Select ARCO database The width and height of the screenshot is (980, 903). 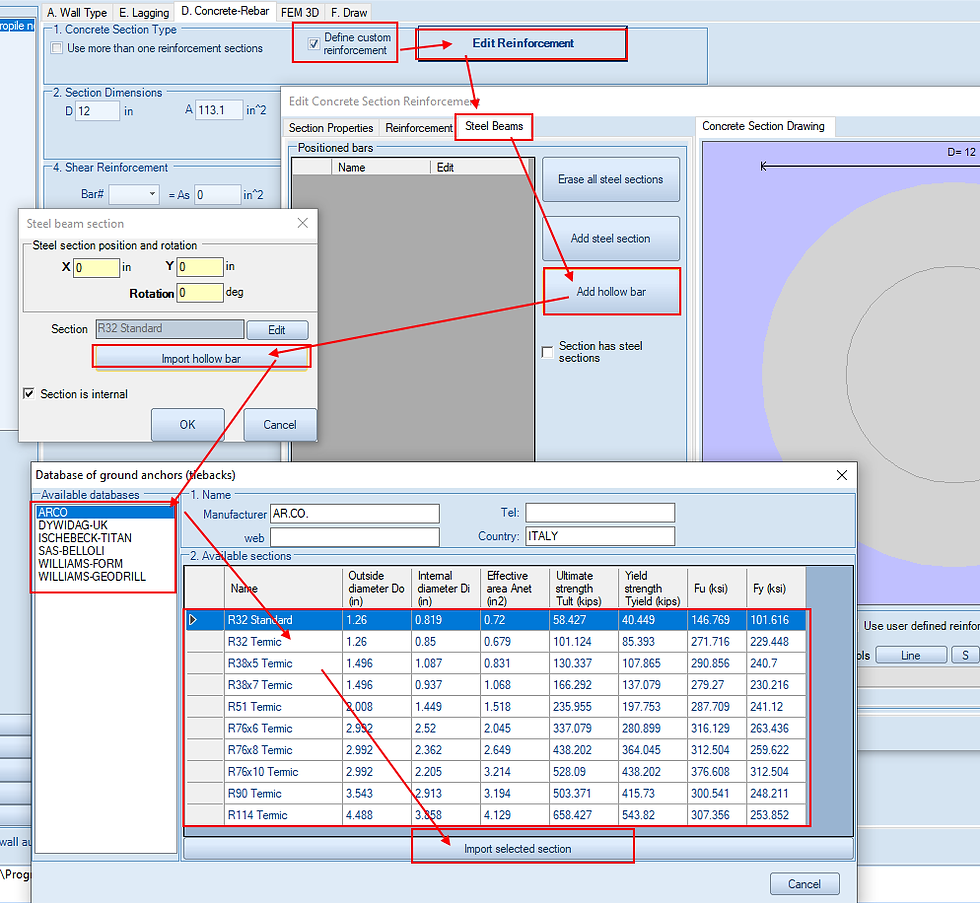tap(105, 512)
